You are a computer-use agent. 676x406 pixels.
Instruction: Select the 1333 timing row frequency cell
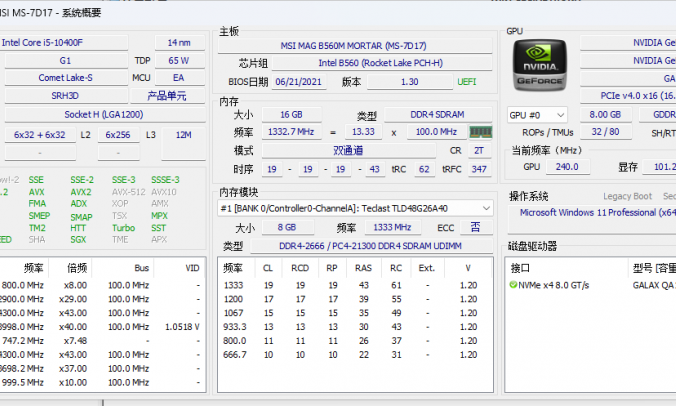click(234, 285)
